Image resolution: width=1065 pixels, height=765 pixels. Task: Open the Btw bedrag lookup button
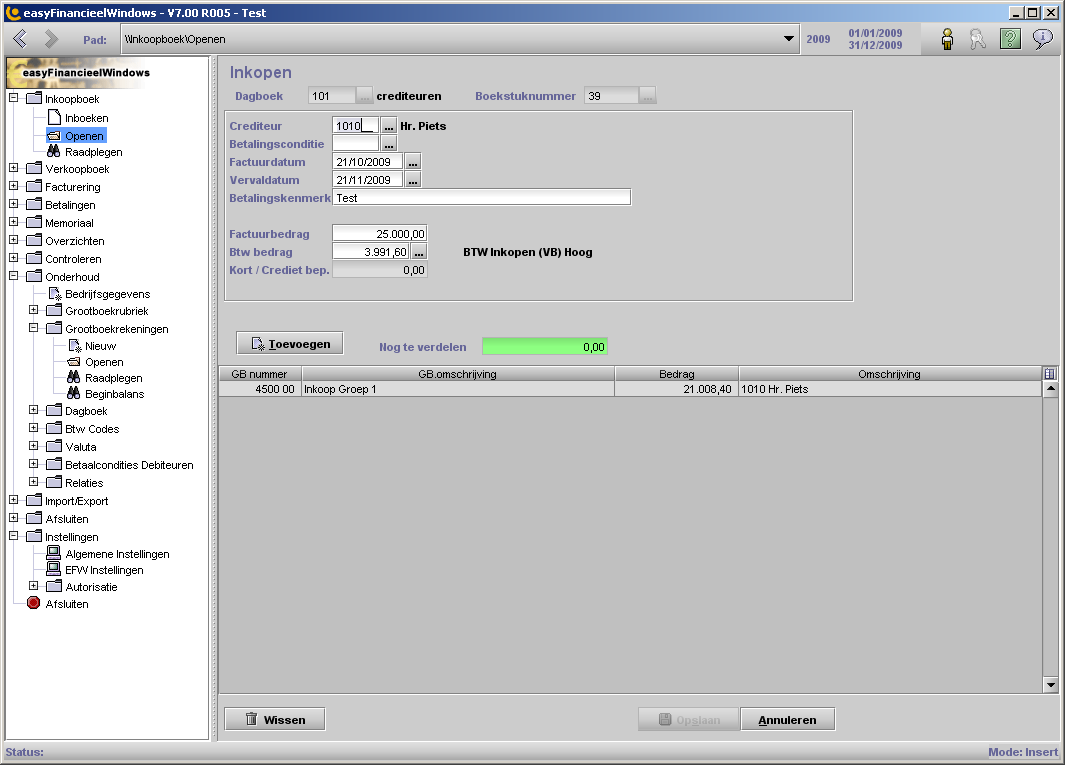(419, 252)
